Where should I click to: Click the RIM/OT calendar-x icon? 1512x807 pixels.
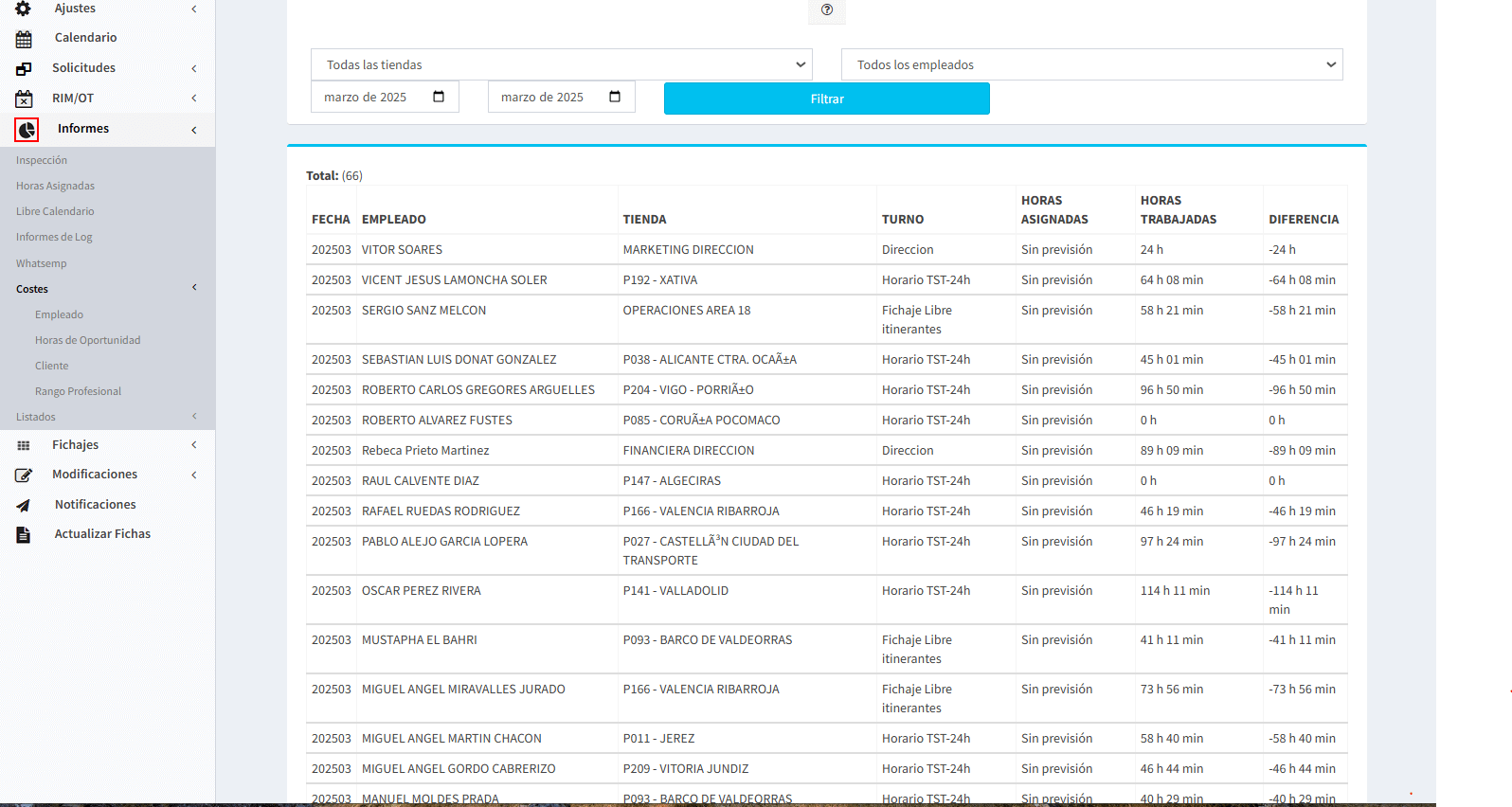pos(24,99)
